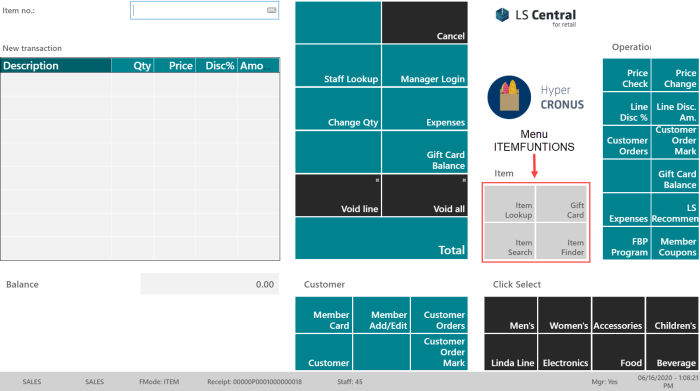Screen dimensions: 700x391
Task: Click the LS Central logo icon
Action: (502, 15)
